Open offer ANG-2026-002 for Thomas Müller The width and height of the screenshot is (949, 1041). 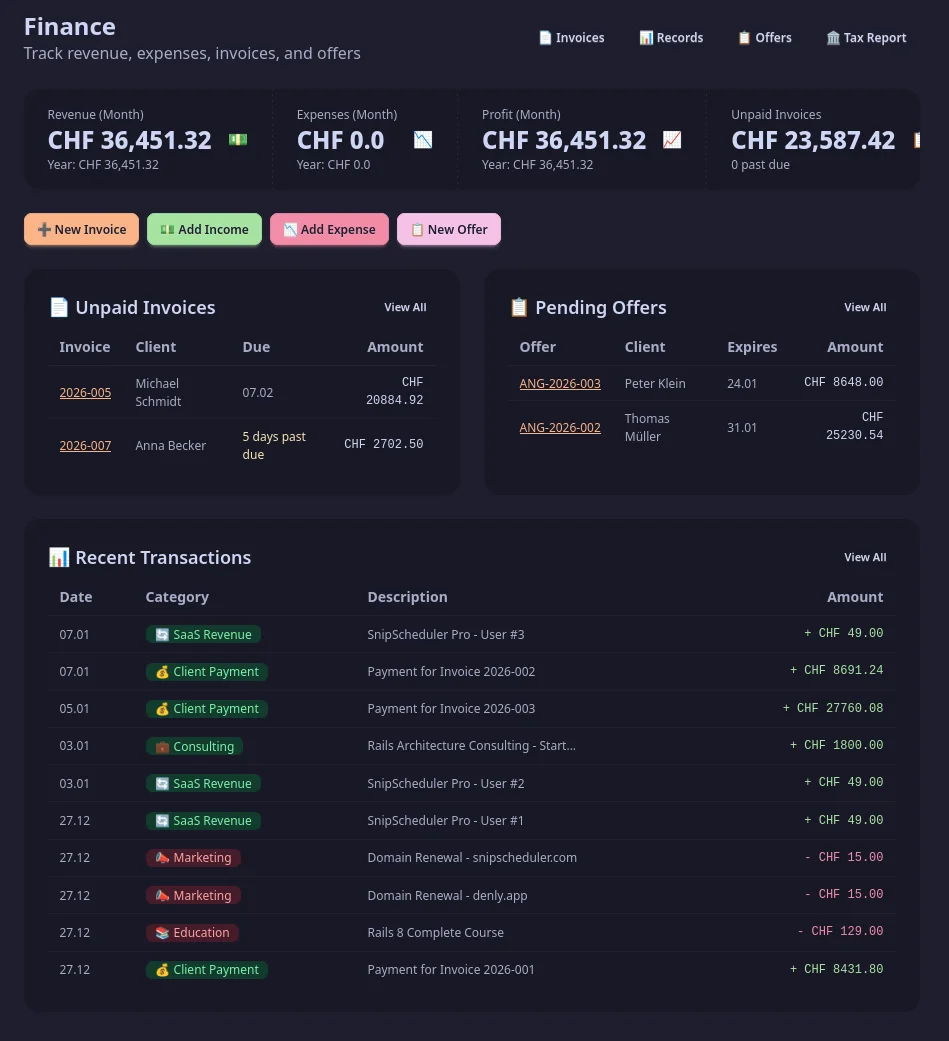click(x=560, y=428)
